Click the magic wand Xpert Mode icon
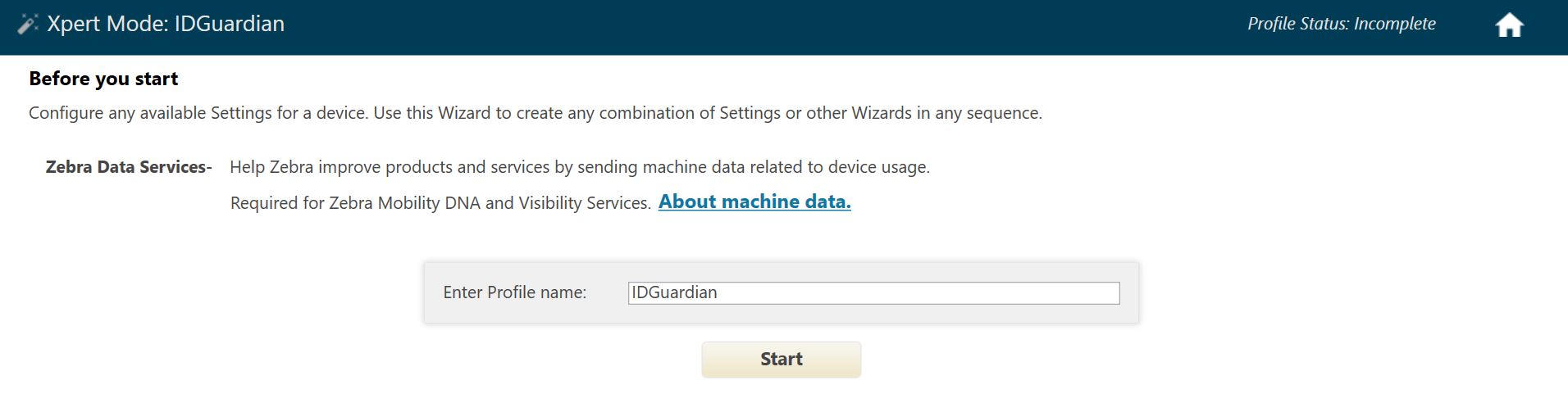Screen dimensions: 1568x403 (x=28, y=25)
